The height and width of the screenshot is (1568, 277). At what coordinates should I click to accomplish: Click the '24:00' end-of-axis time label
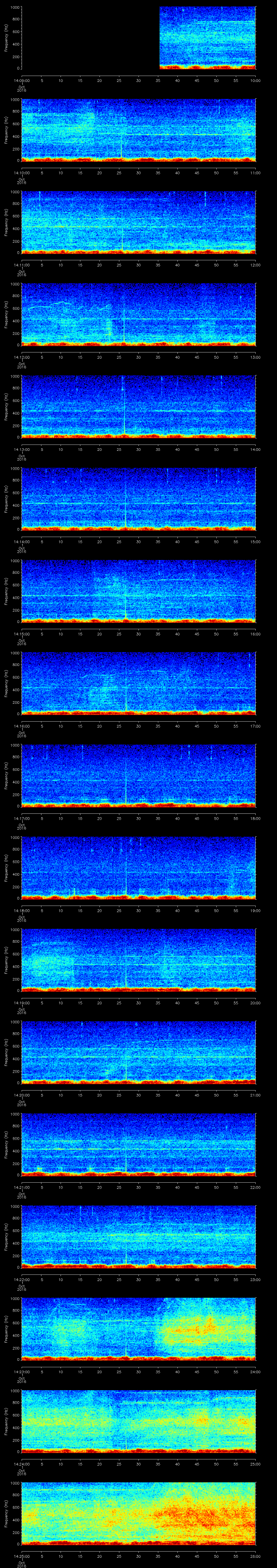[256, 1371]
